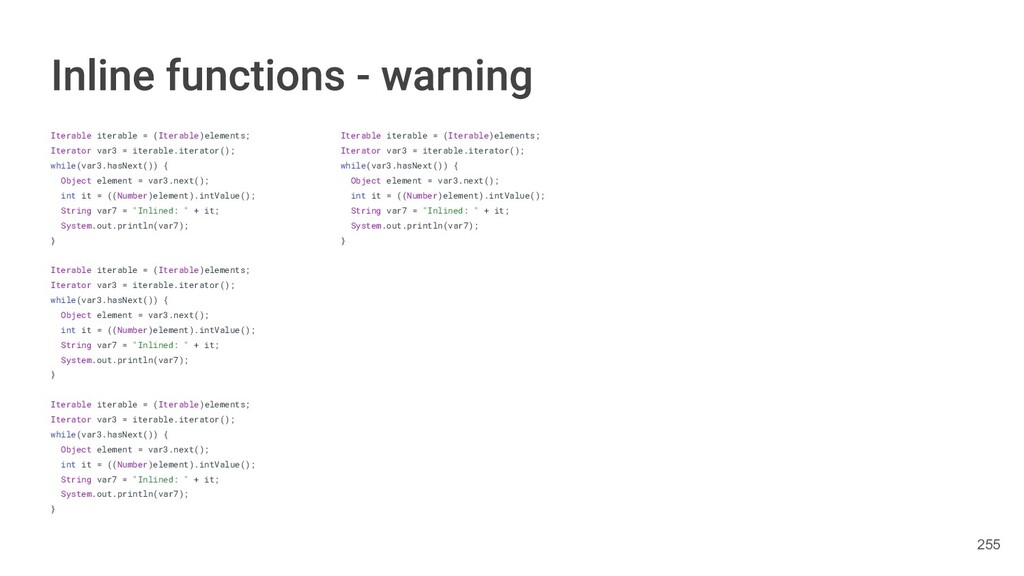The image size is (1024, 576).
Task: Click 'System.out.println(var7);' in top-left block
Action: tap(124, 226)
